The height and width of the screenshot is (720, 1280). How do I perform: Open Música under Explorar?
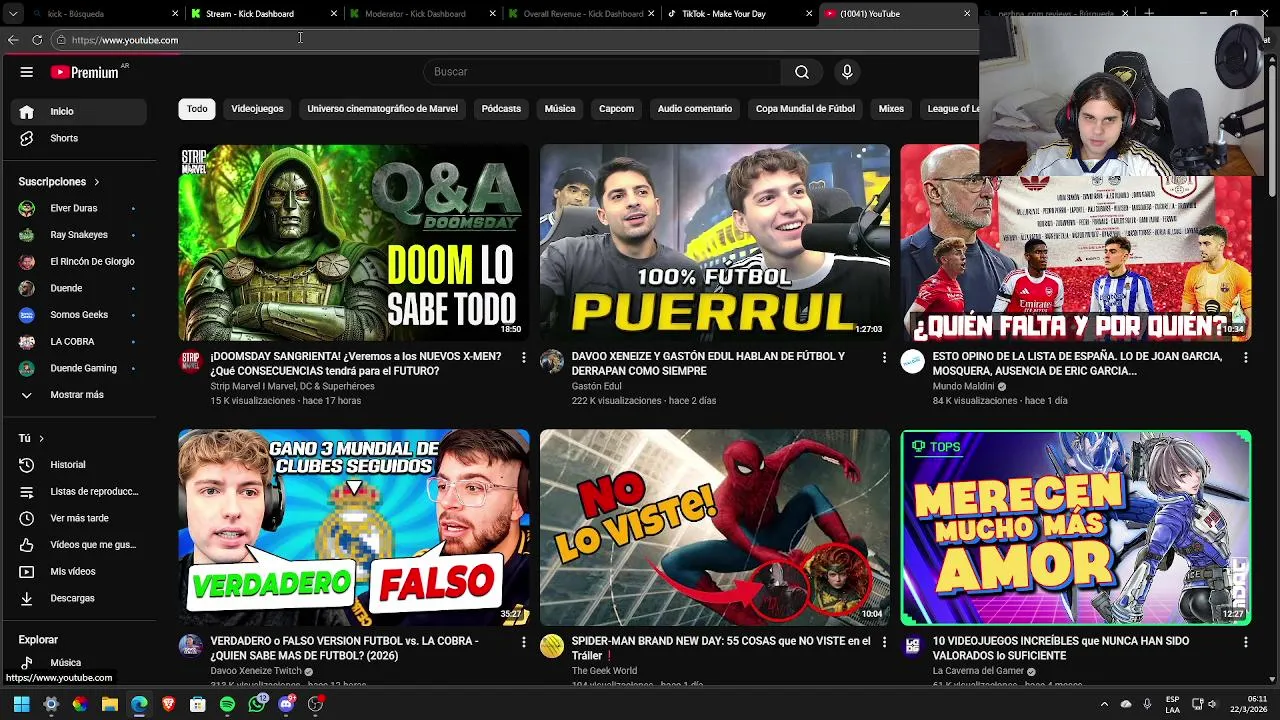(x=80, y=662)
